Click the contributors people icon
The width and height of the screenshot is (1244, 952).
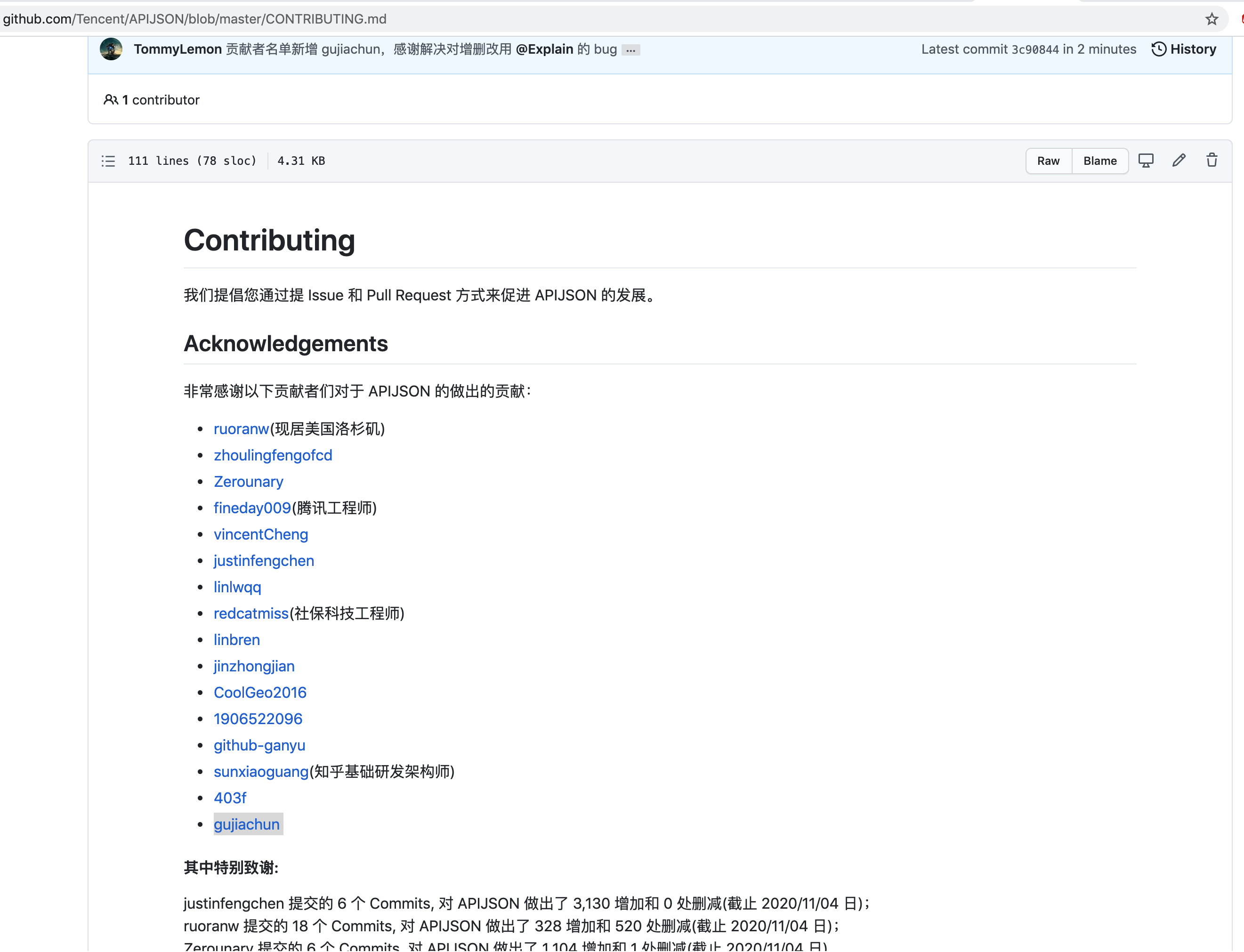point(111,100)
